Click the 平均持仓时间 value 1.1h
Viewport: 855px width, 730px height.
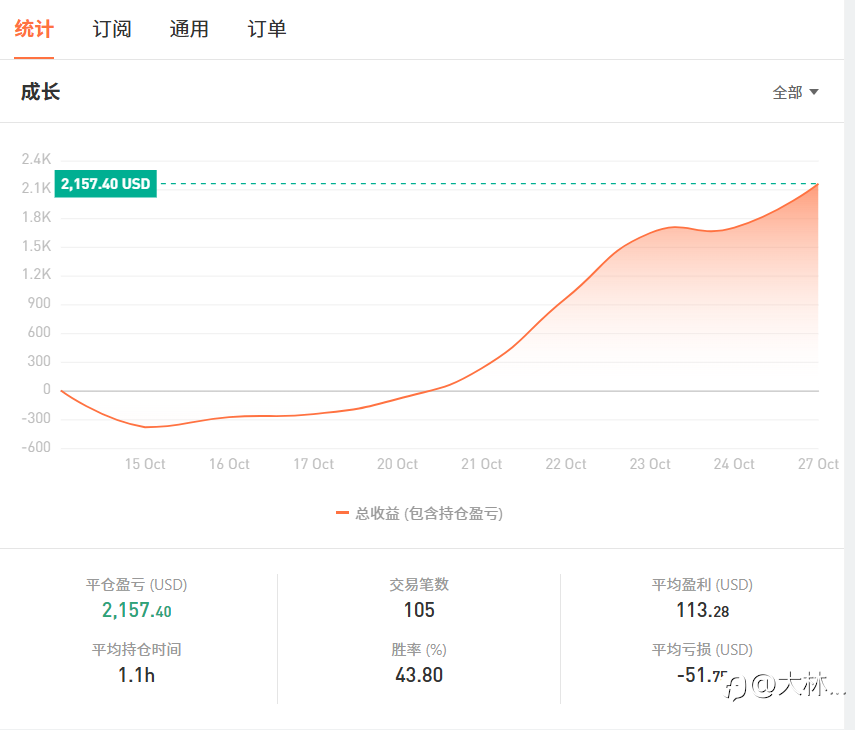coord(137,675)
